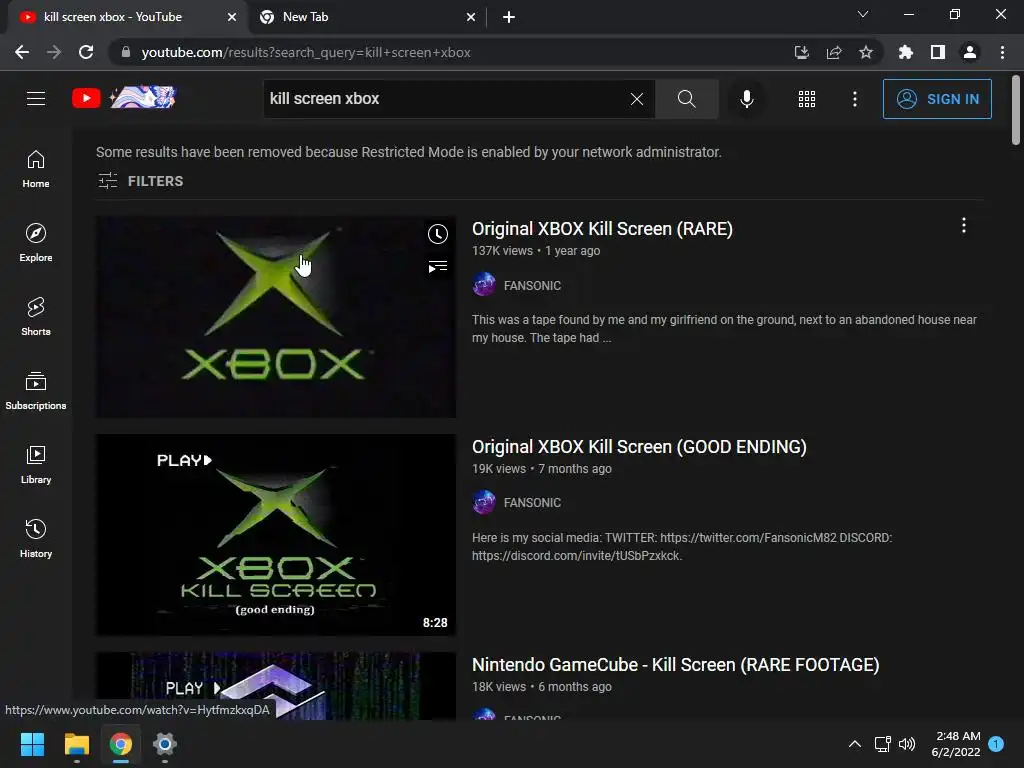Open the YouTube apps grid
The image size is (1024, 768).
[807, 99]
